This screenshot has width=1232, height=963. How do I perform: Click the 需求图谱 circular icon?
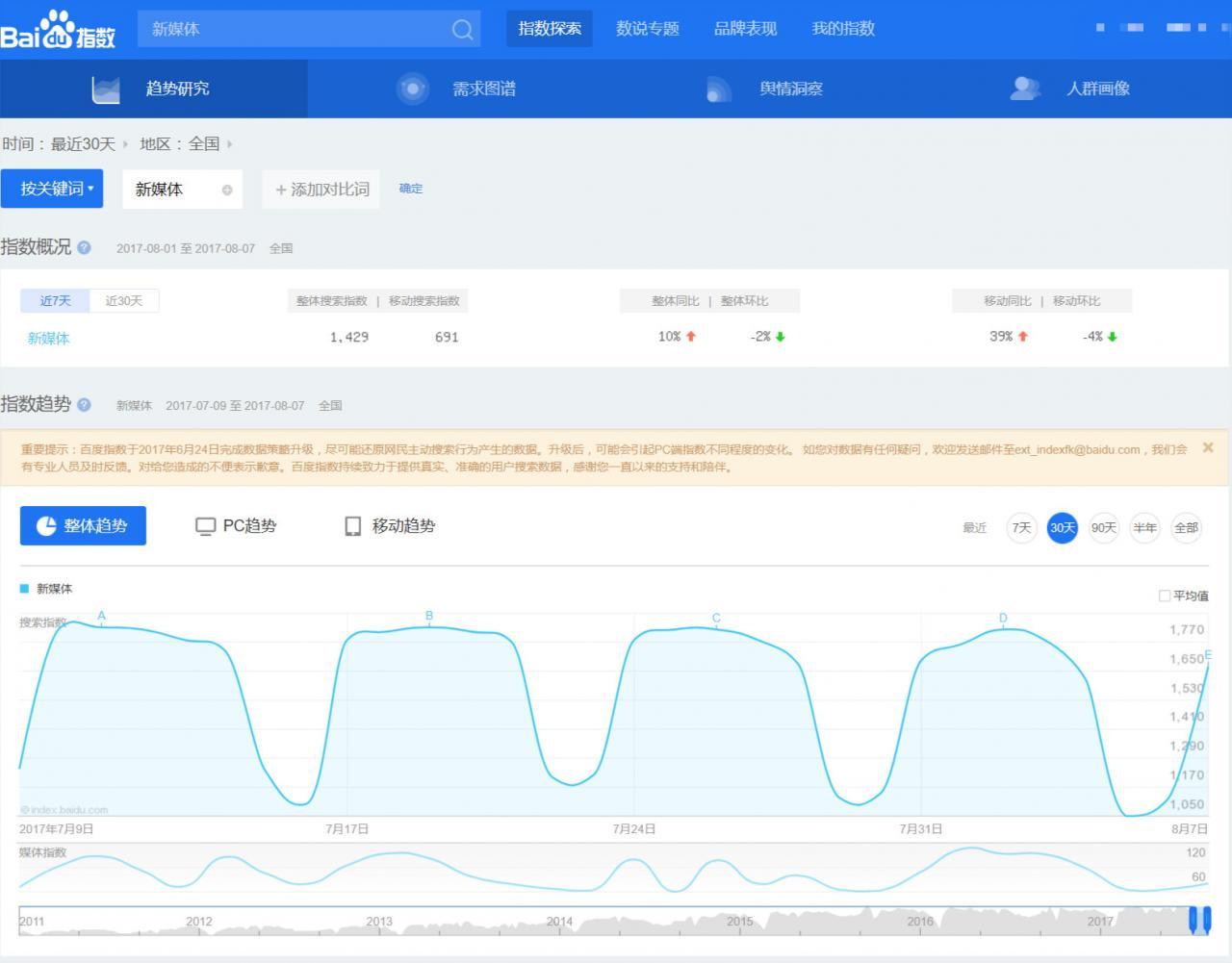point(412,89)
